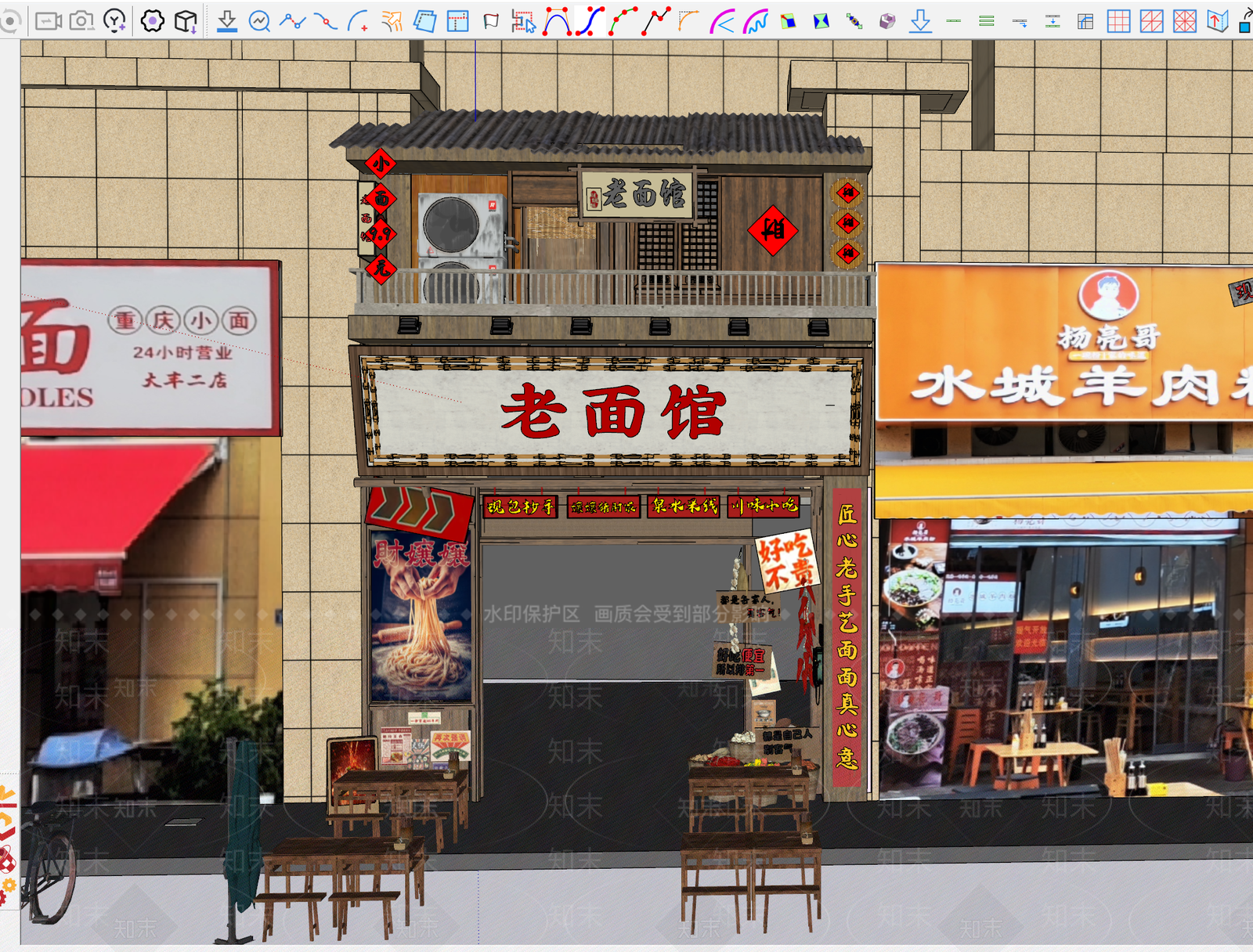Click the plain red grid square icon
Viewport: 1253px width, 952px height.
pos(1118,21)
